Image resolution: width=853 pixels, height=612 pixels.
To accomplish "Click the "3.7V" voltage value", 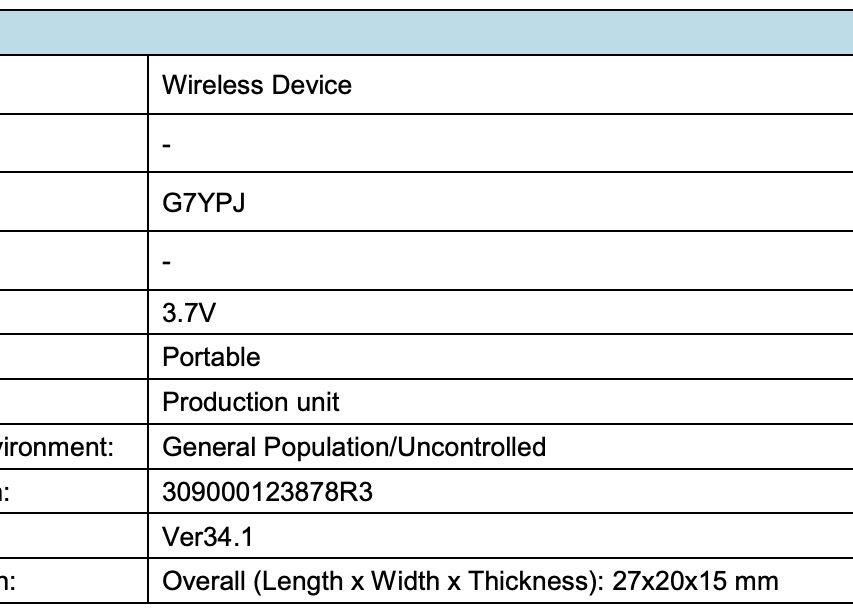I will (188, 314).
